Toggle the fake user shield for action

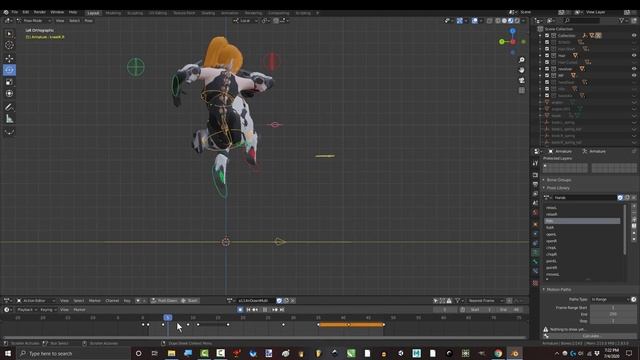[279, 300]
